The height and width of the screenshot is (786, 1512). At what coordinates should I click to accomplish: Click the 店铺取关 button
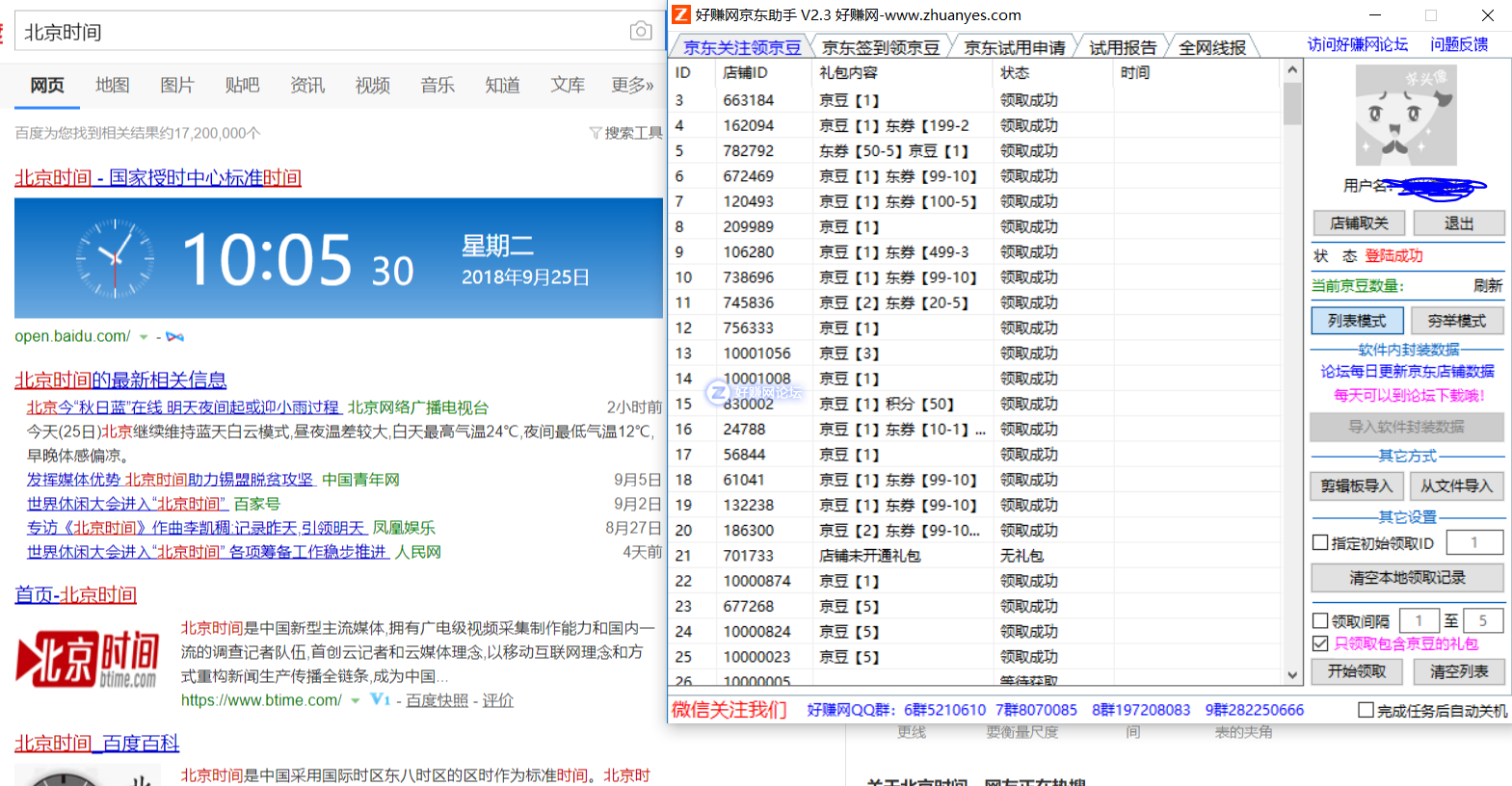(1359, 223)
